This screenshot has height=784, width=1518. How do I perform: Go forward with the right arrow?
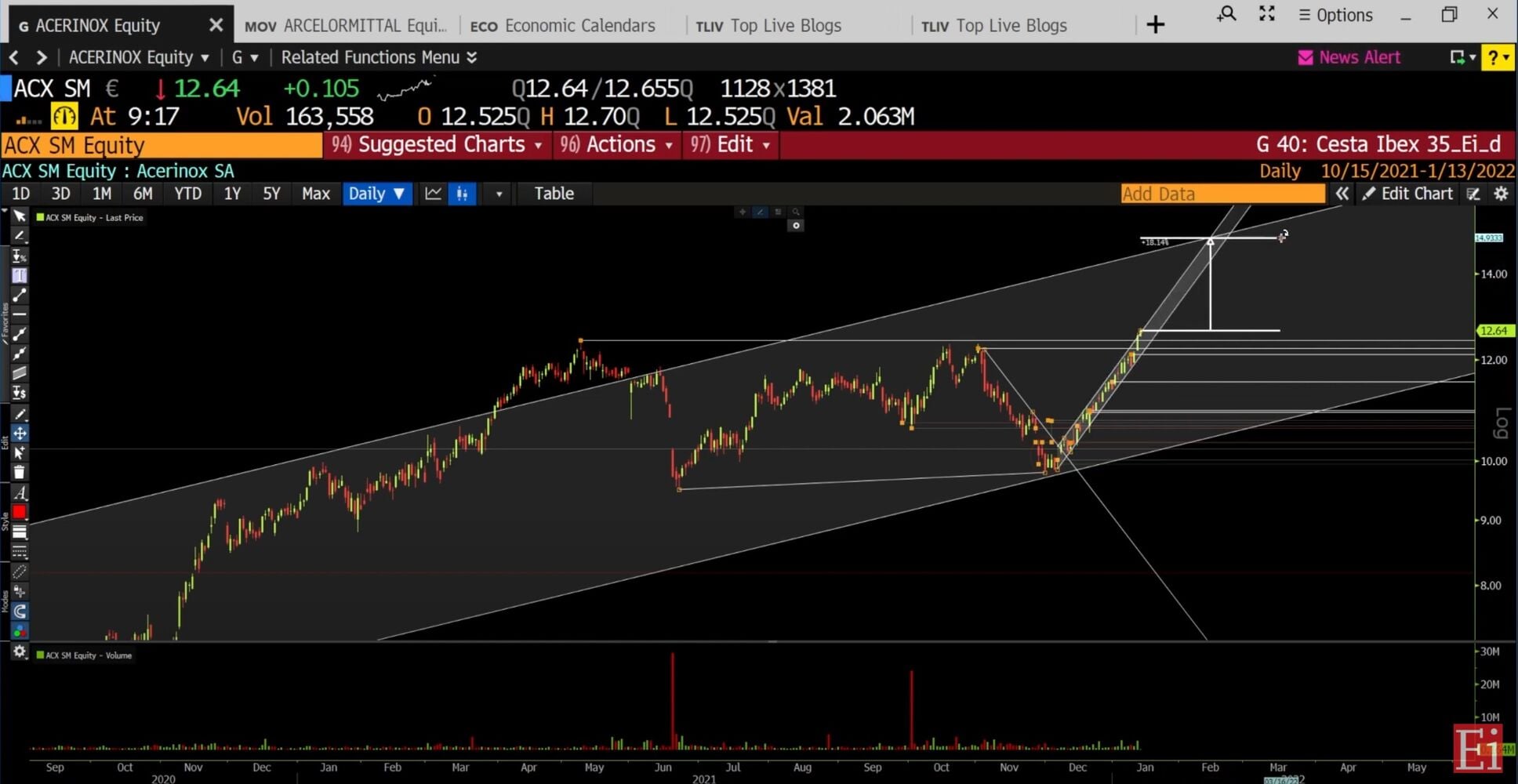pos(42,57)
